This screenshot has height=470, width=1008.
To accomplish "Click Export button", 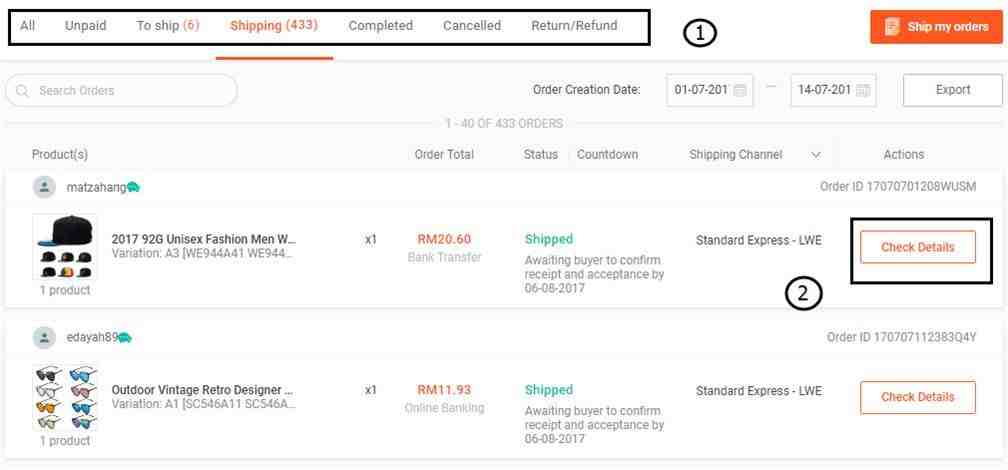I will tap(953, 90).
